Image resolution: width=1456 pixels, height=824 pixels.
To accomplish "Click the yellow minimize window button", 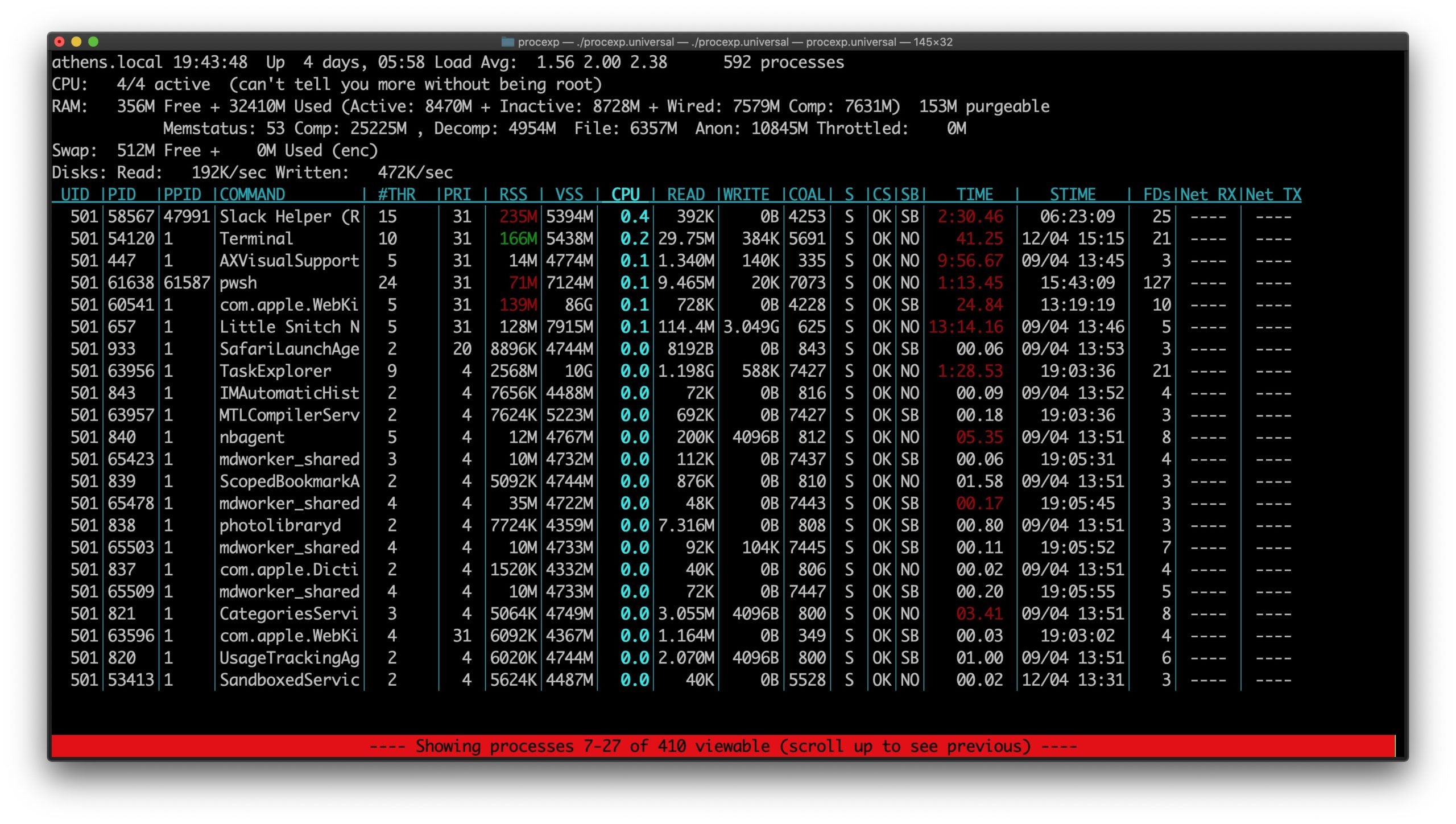I will tap(76, 42).
